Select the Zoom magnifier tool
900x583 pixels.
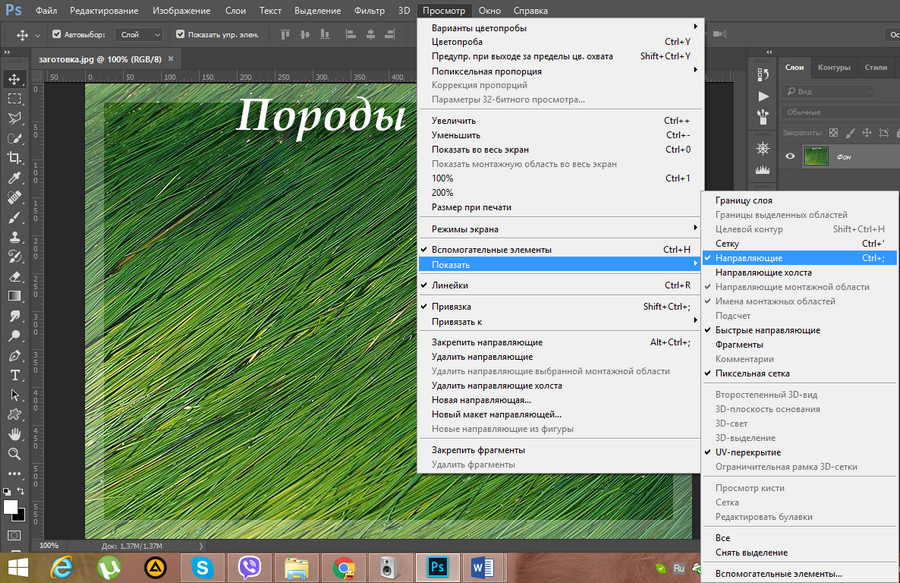click(x=15, y=454)
